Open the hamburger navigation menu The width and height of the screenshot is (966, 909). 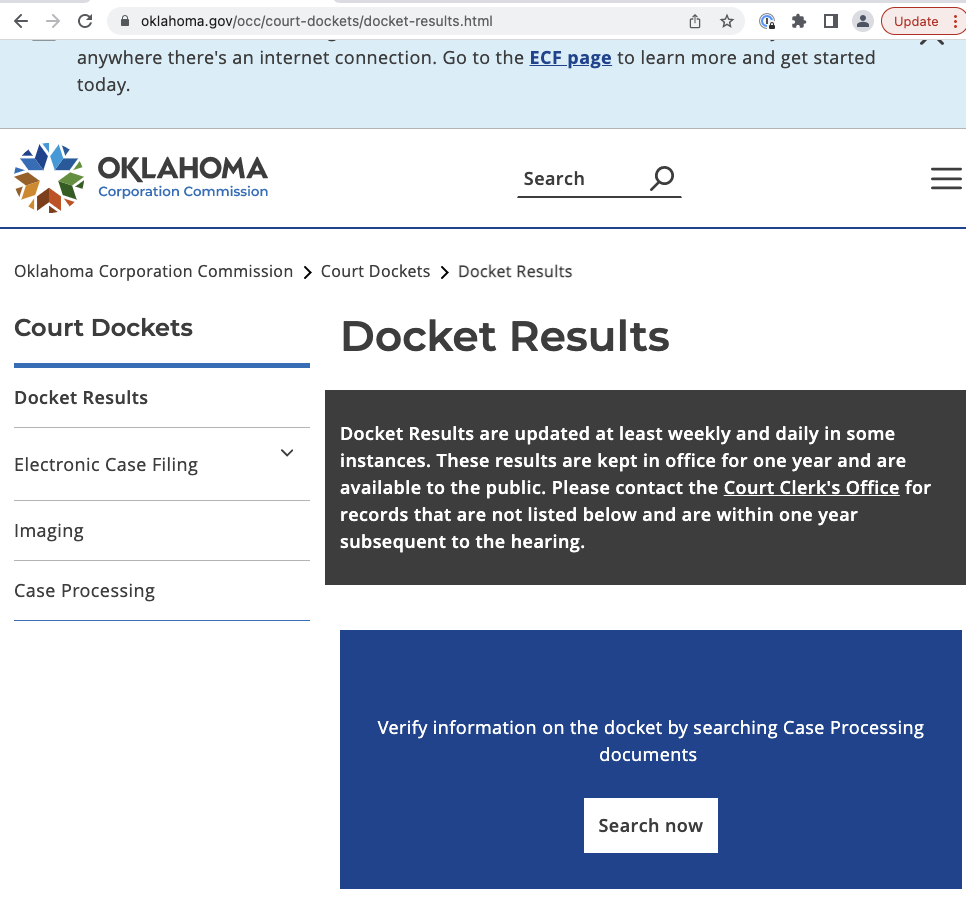945,178
